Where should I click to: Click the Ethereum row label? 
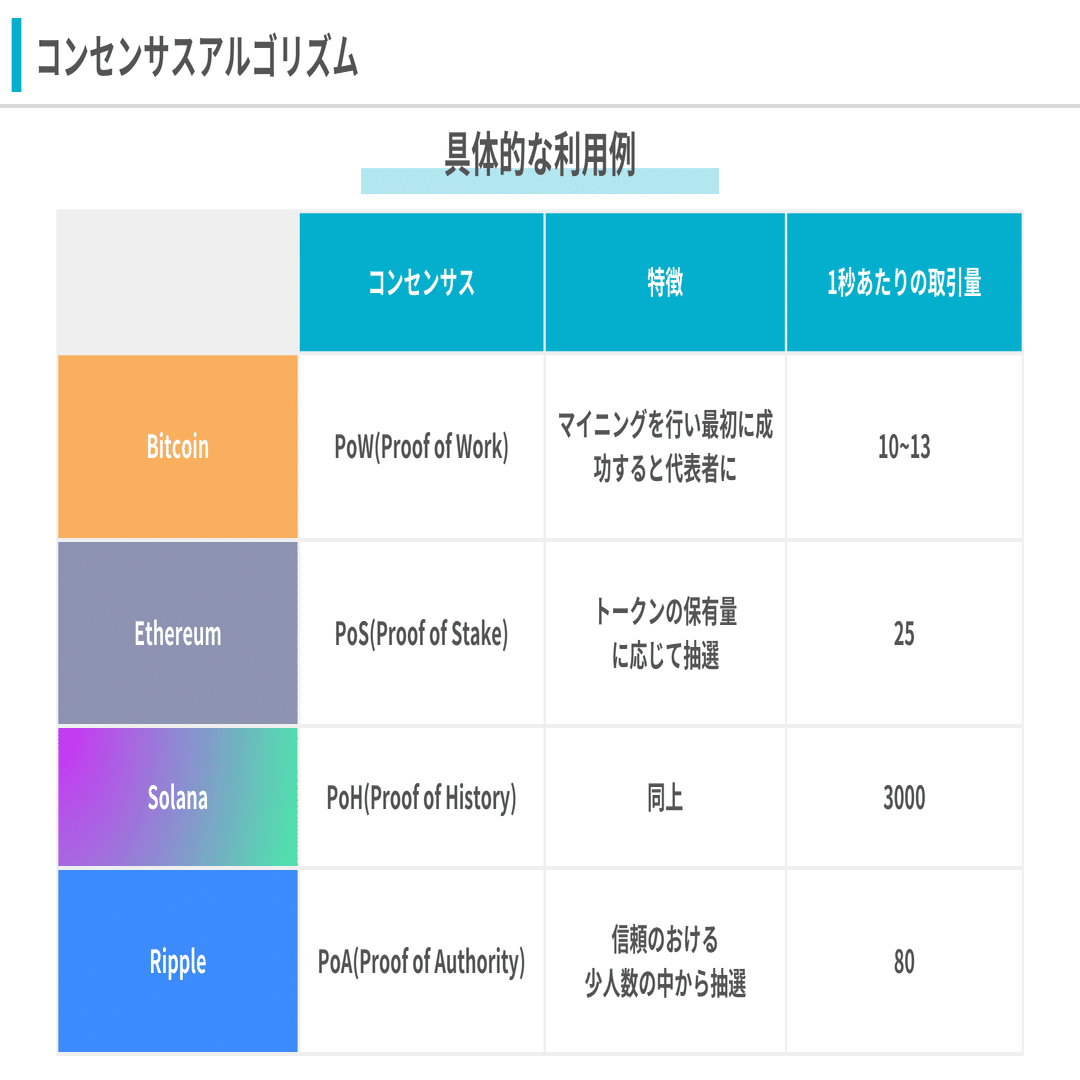click(x=178, y=633)
